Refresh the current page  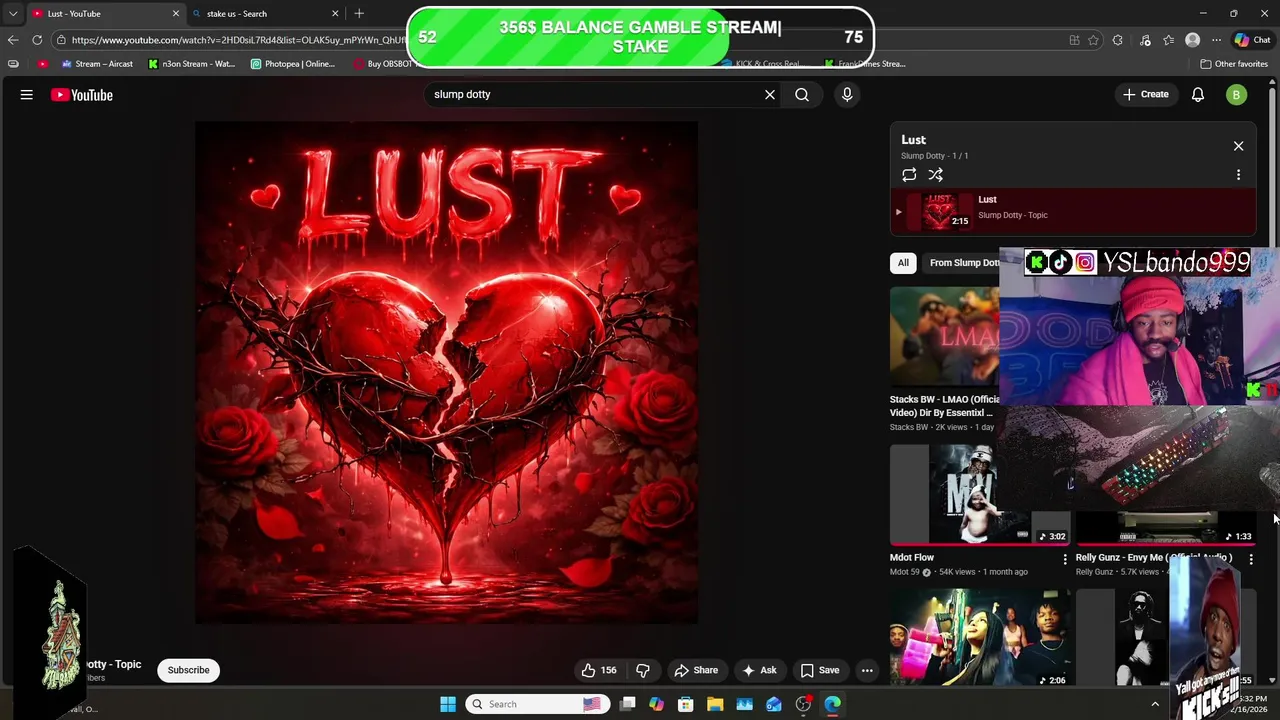(37, 40)
